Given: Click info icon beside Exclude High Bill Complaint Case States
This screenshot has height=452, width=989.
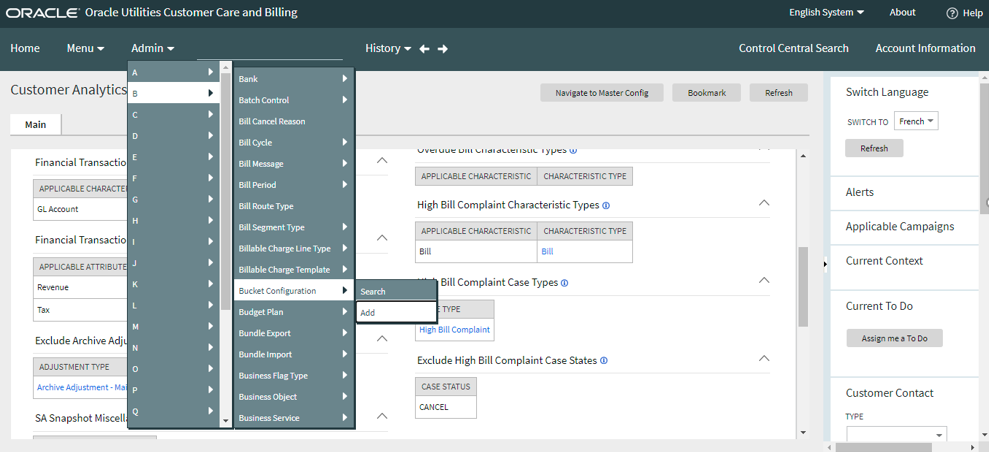Looking at the screenshot, I should [x=605, y=361].
